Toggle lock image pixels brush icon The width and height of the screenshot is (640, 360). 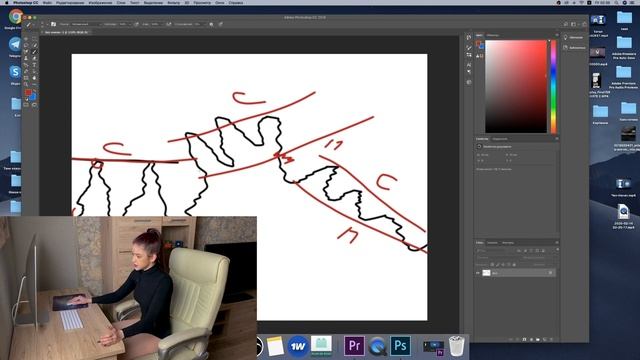(x=498, y=264)
